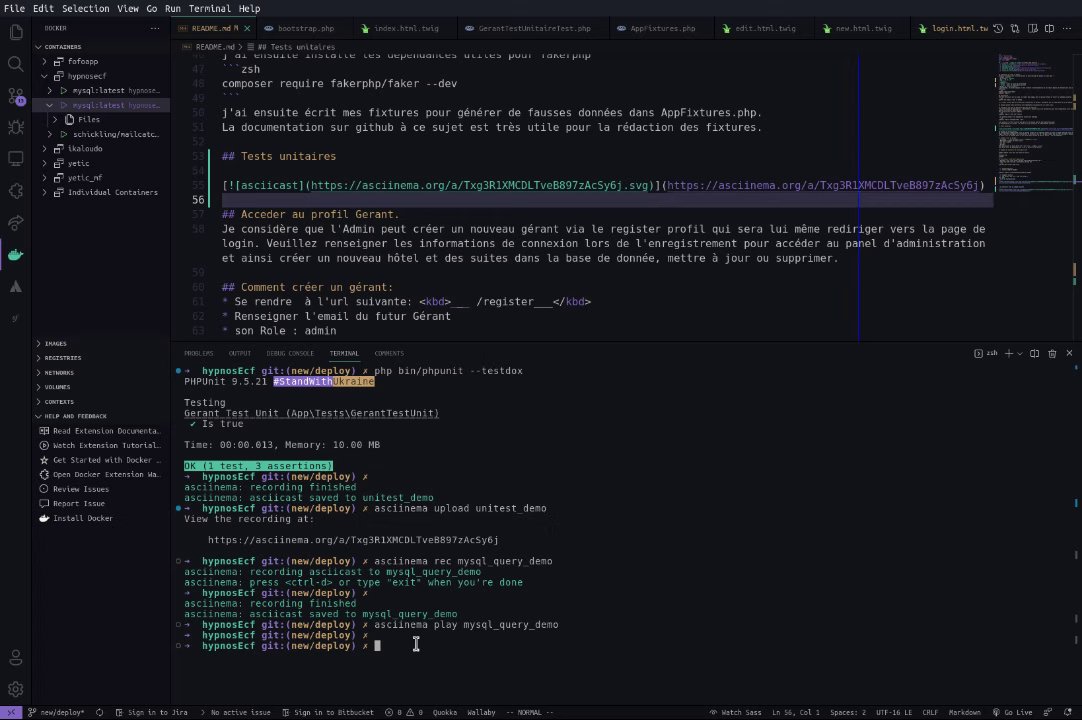Expand the yetic container group
Viewport: 1082px width, 720px height.
click(45, 164)
